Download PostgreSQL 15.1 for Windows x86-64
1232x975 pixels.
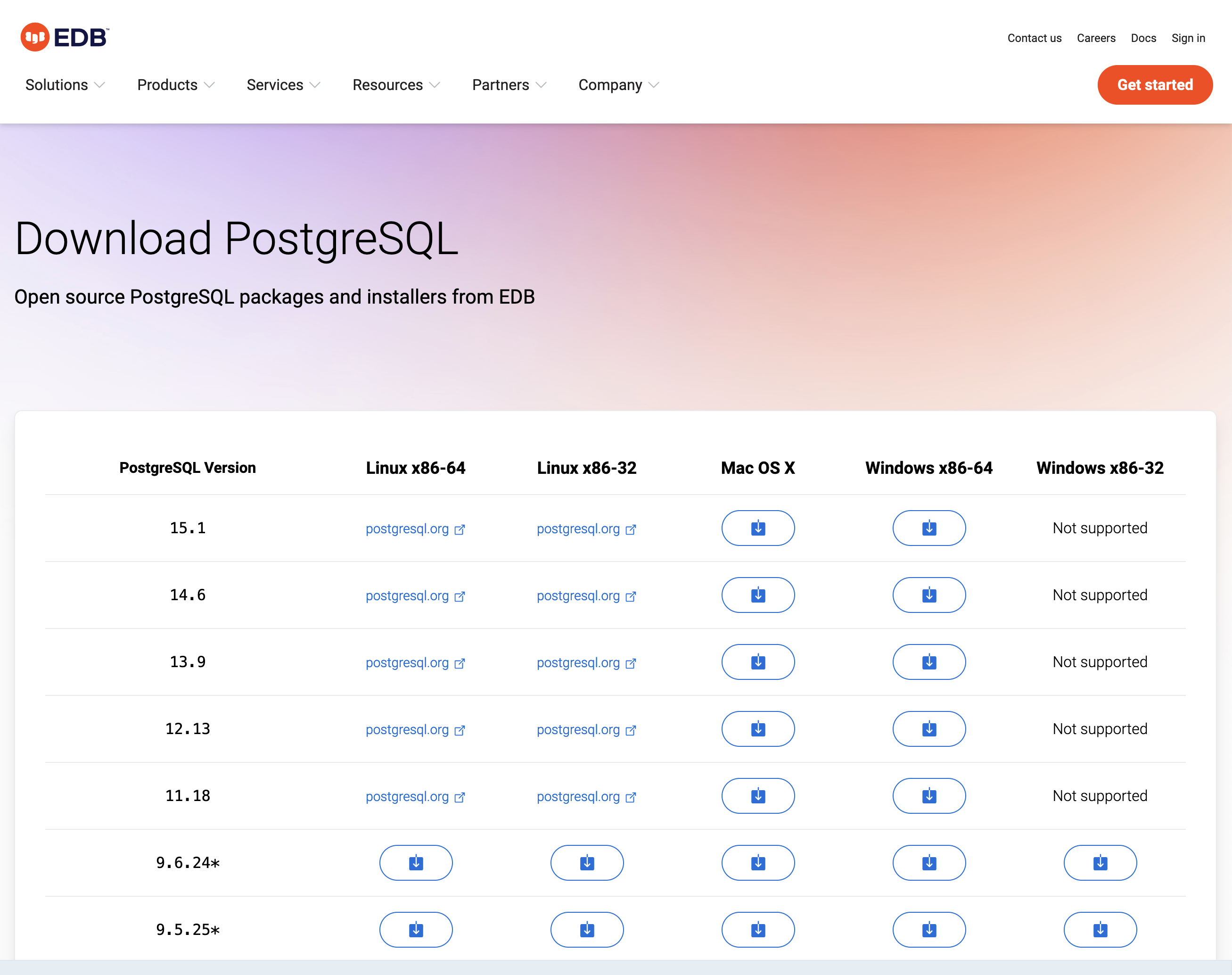(928, 528)
